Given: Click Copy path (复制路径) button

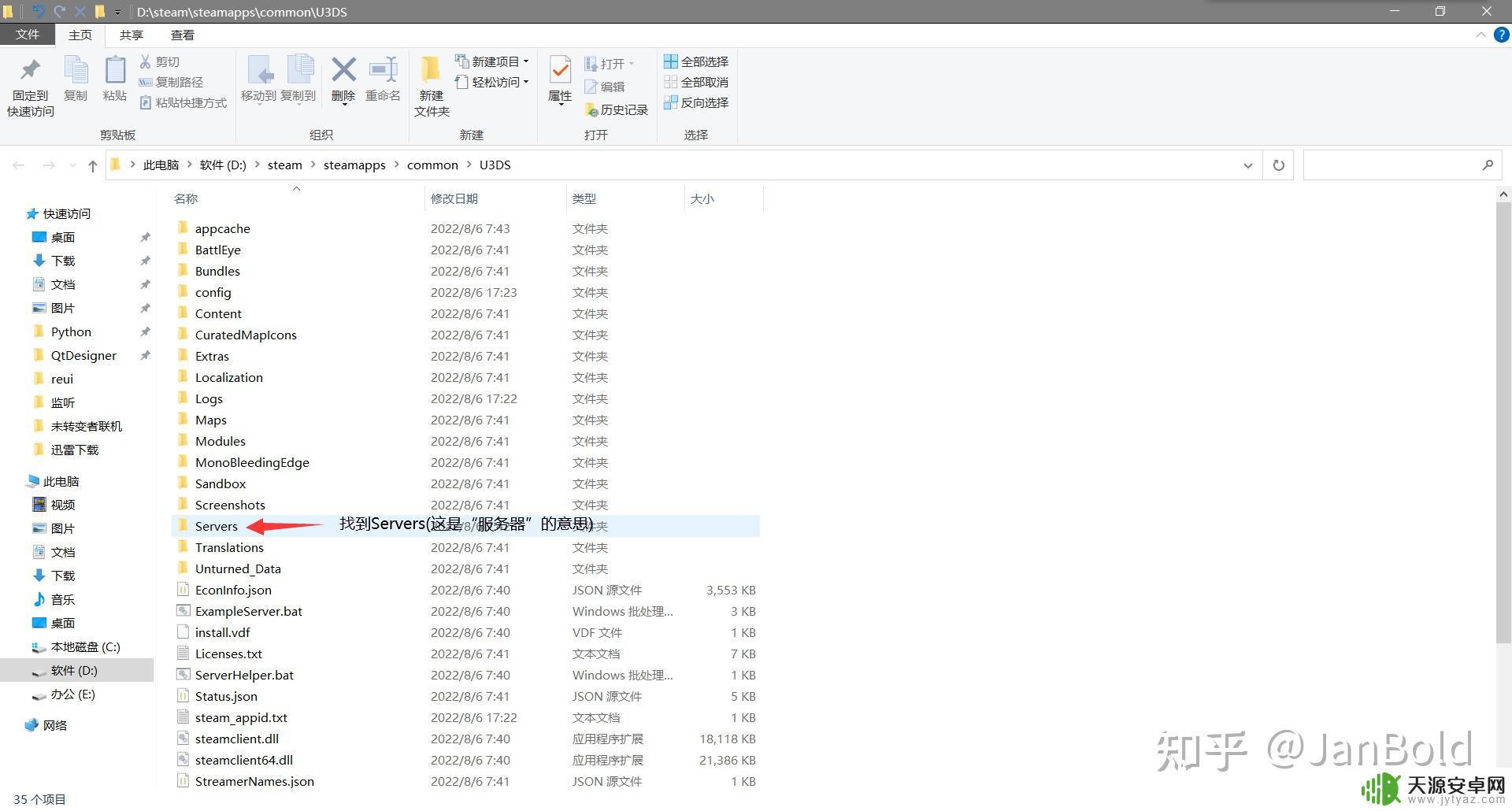Looking at the screenshot, I should point(171,82).
